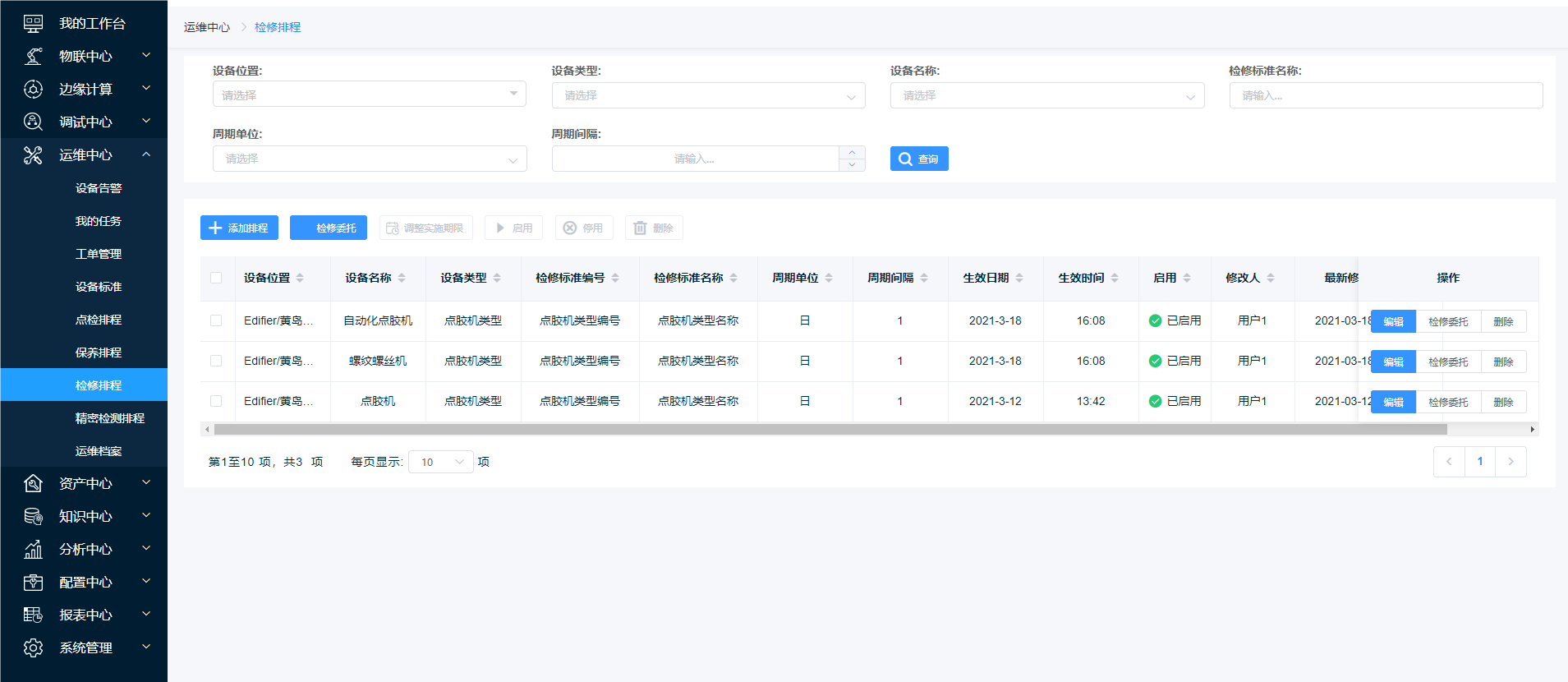Image resolution: width=1568 pixels, height=682 pixels.
Task: Open 设备告警 menu item
Action: tap(99, 188)
